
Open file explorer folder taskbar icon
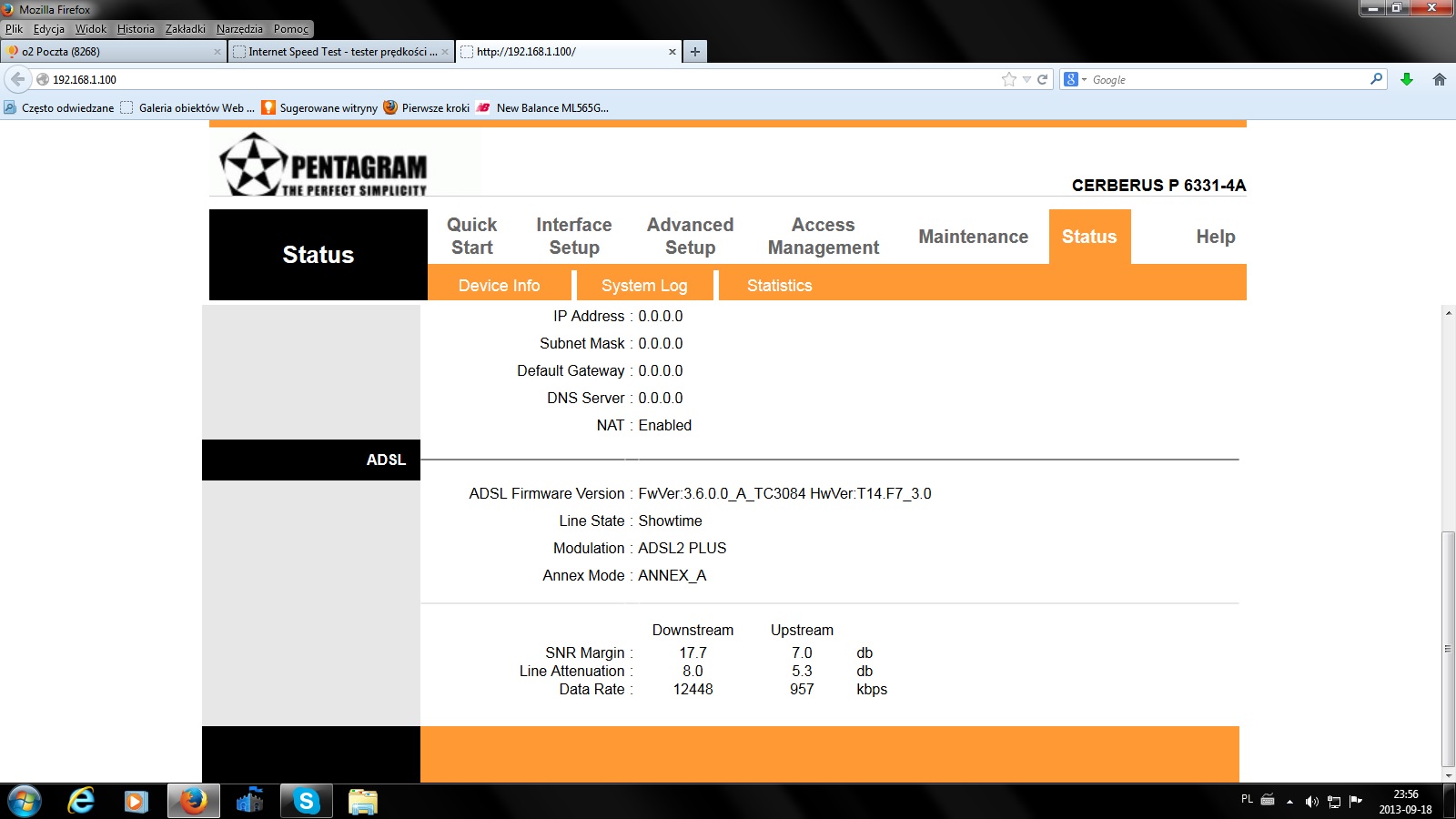362,802
